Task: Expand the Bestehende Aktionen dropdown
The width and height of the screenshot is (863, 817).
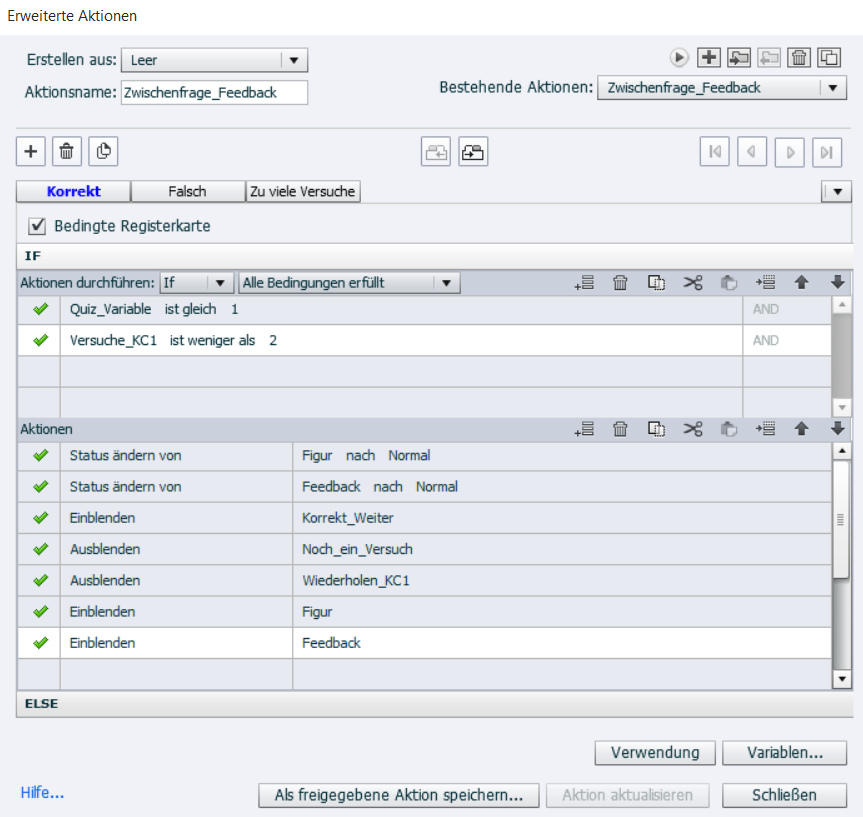Action: [833, 88]
